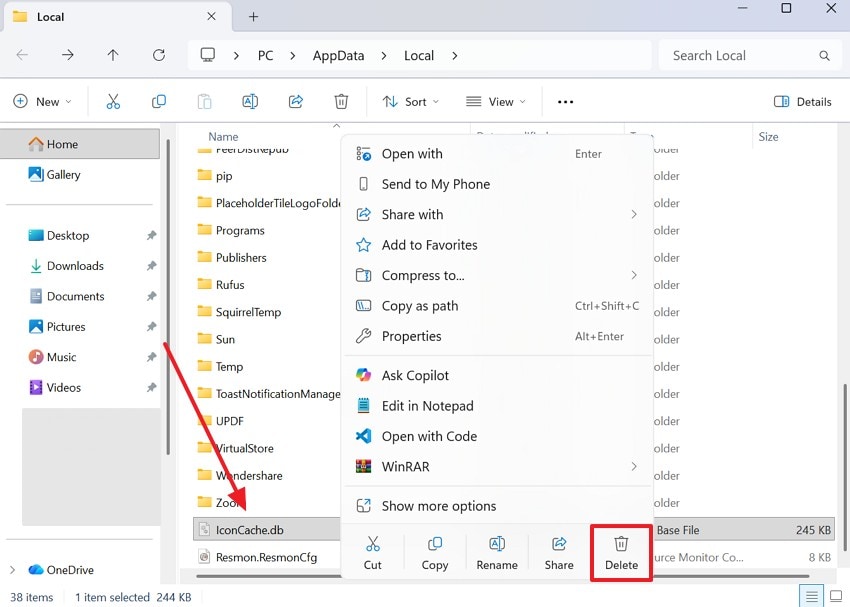Click PC in the address bar

coord(266,55)
